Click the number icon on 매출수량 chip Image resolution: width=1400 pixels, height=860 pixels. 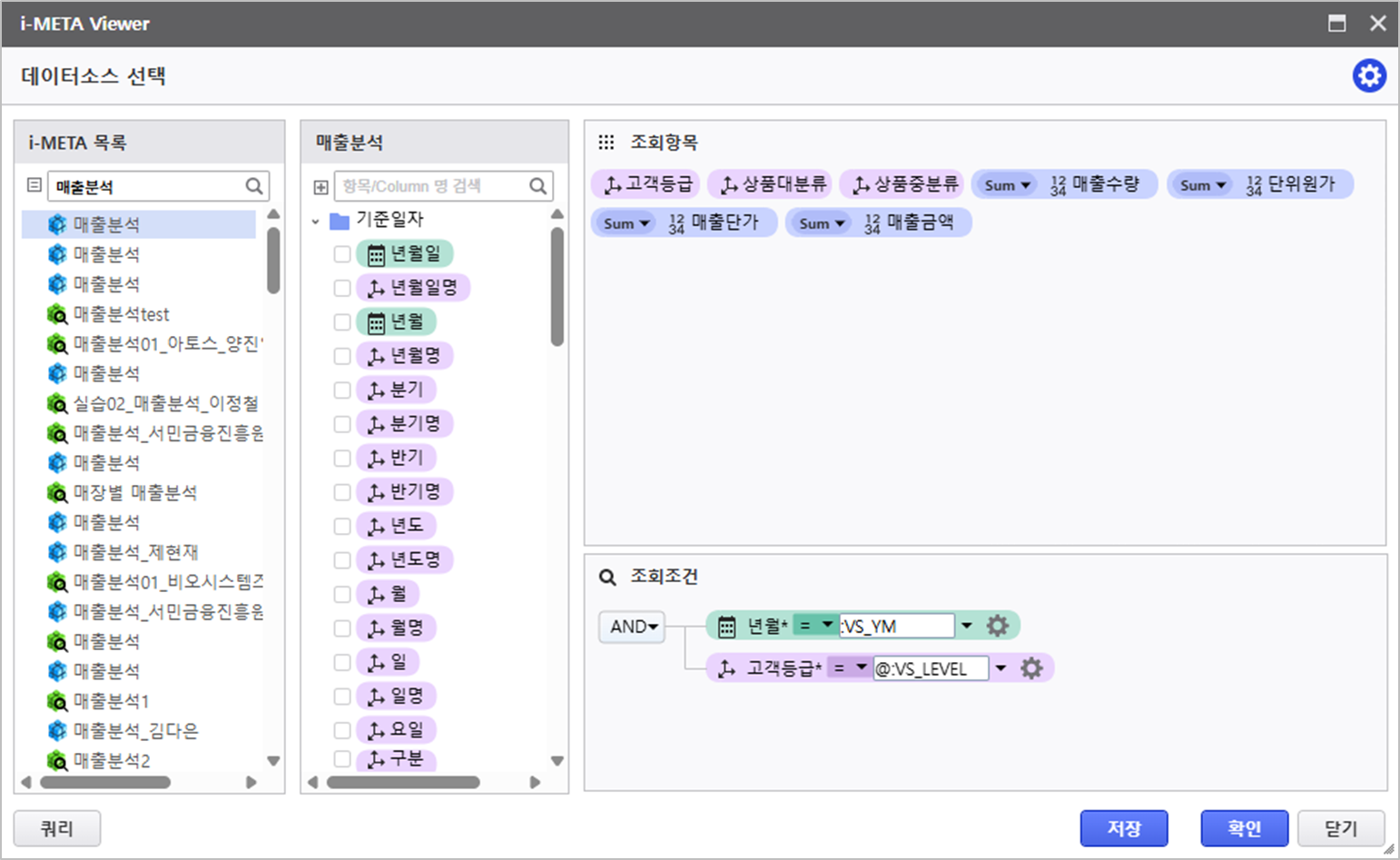[x=1058, y=185]
